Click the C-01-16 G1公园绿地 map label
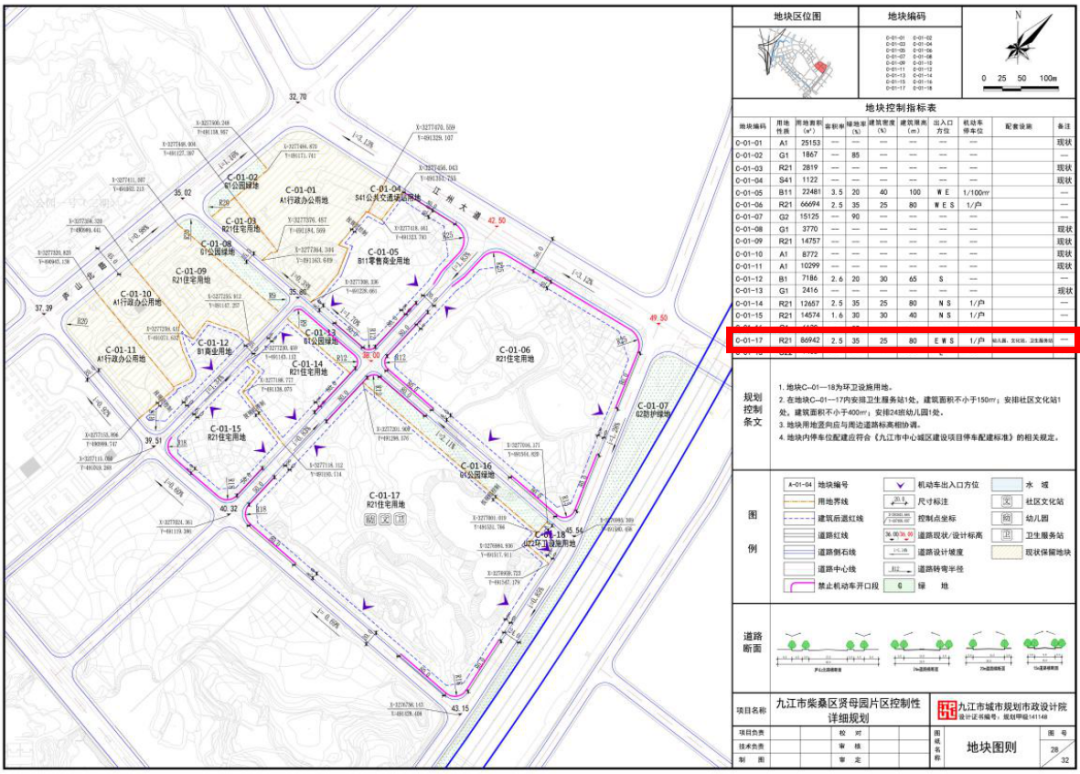 [x=476, y=470]
